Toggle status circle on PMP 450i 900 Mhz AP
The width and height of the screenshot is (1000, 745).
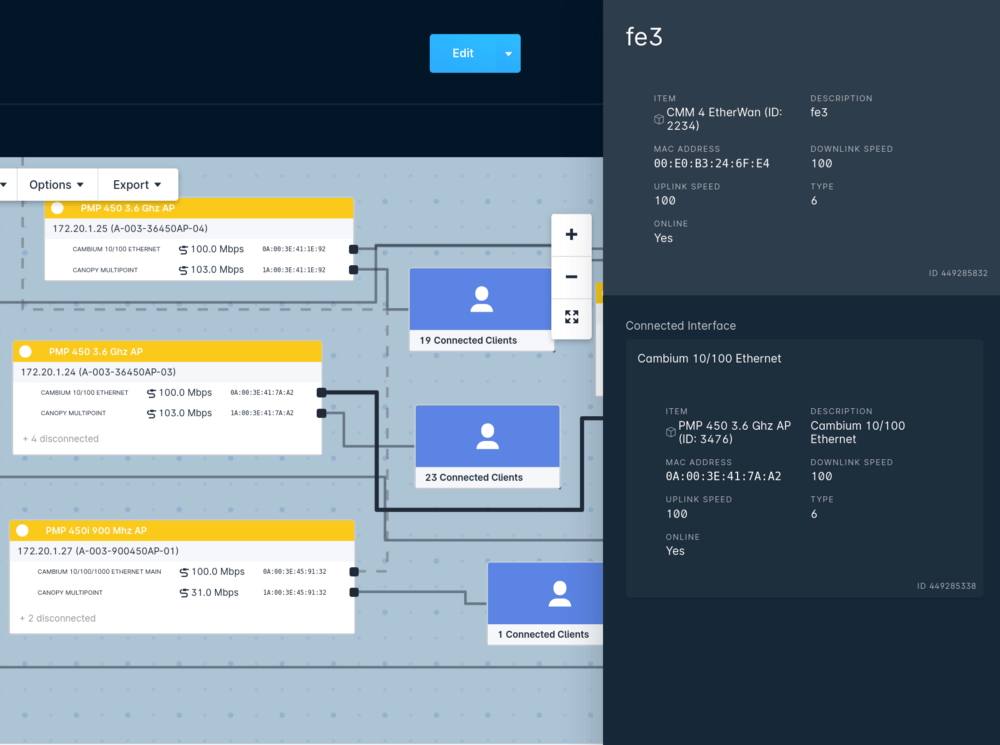[x=24, y=530]
